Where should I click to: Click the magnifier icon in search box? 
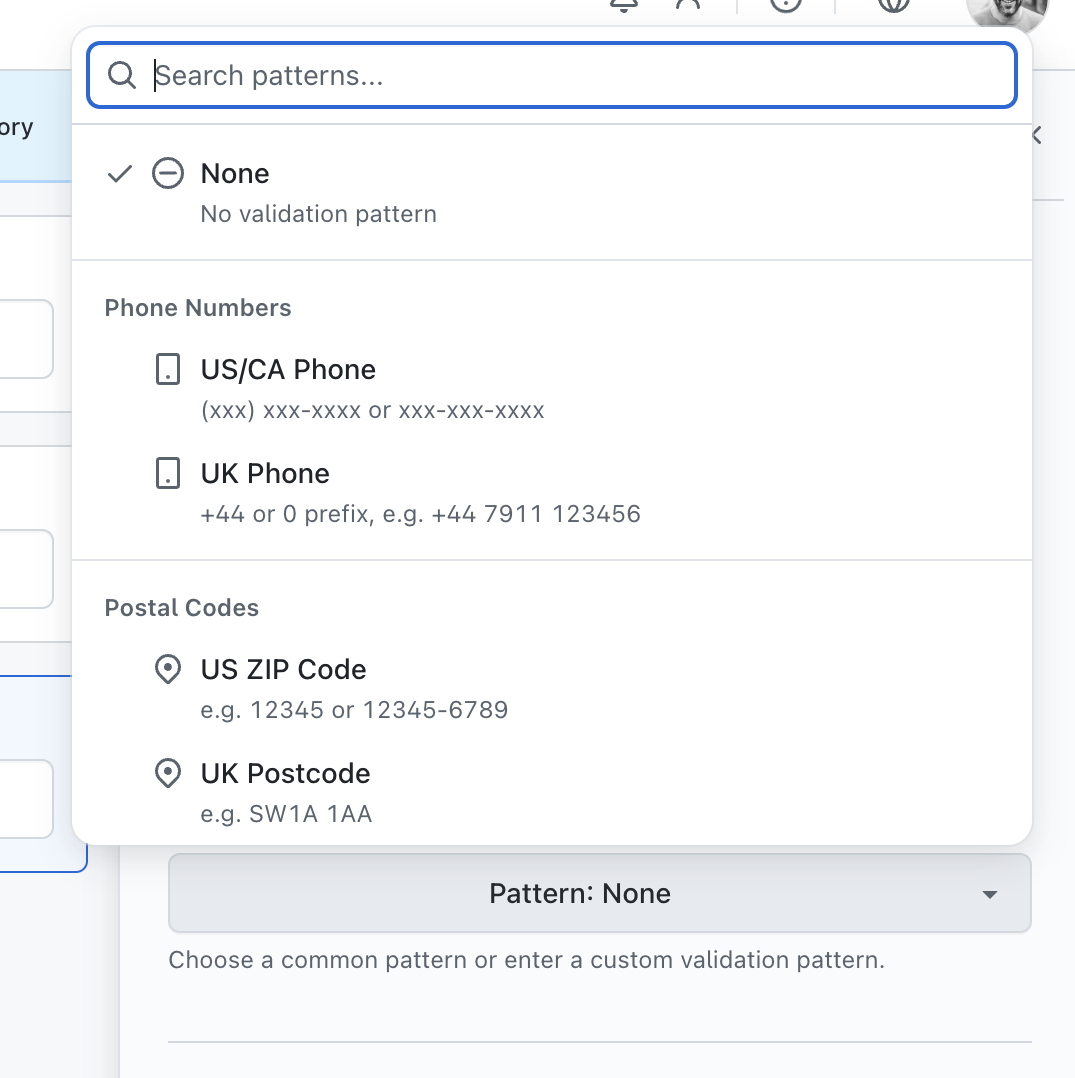(x=122, y=76)
